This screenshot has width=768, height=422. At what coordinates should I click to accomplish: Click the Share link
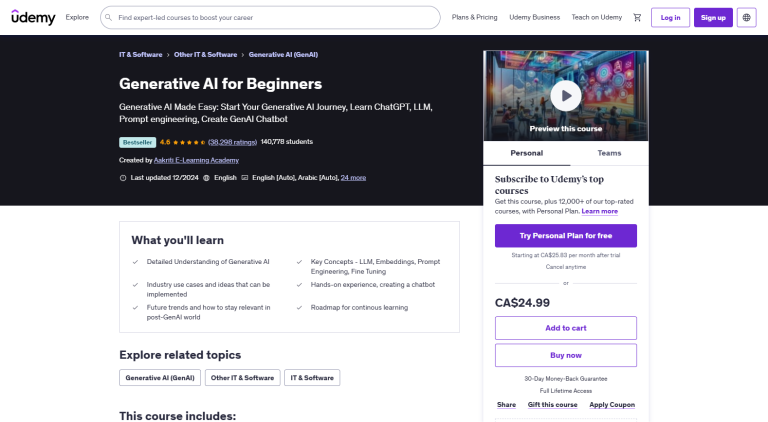click(x=506, y=405)
